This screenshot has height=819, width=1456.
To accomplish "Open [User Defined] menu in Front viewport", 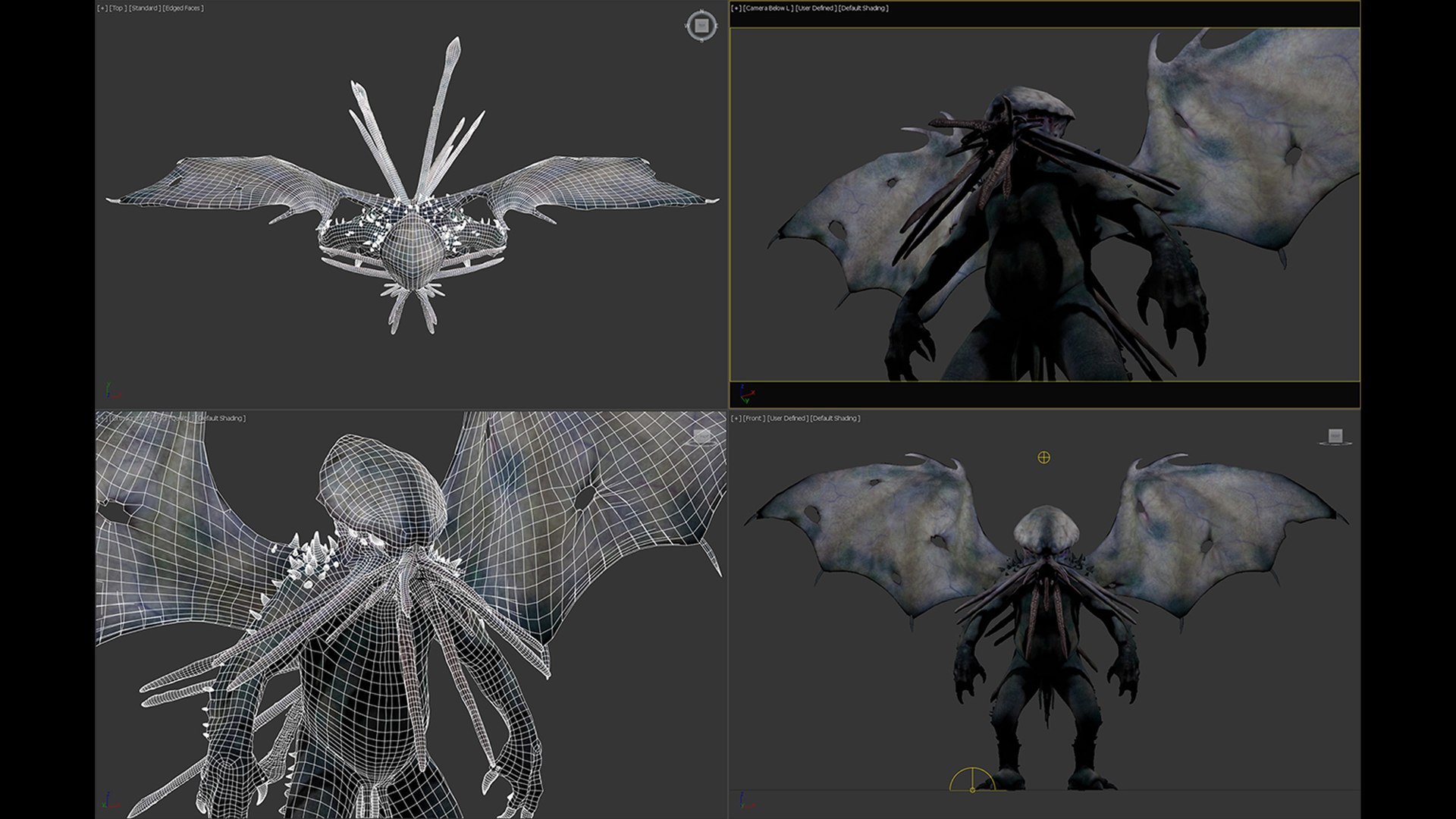I will 787,419.
